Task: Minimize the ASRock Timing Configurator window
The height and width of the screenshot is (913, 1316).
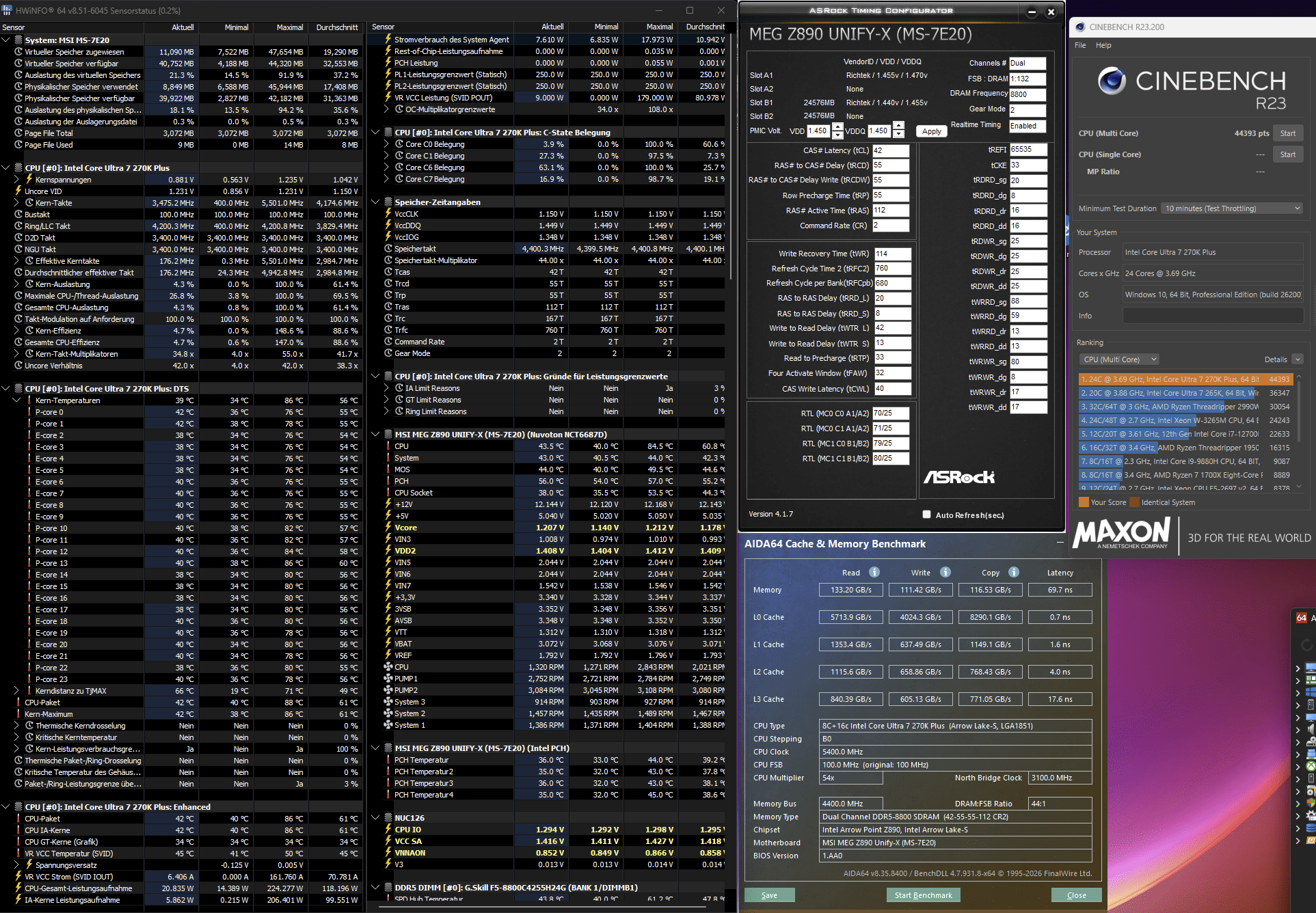Action: click(x=1032, y=12)
